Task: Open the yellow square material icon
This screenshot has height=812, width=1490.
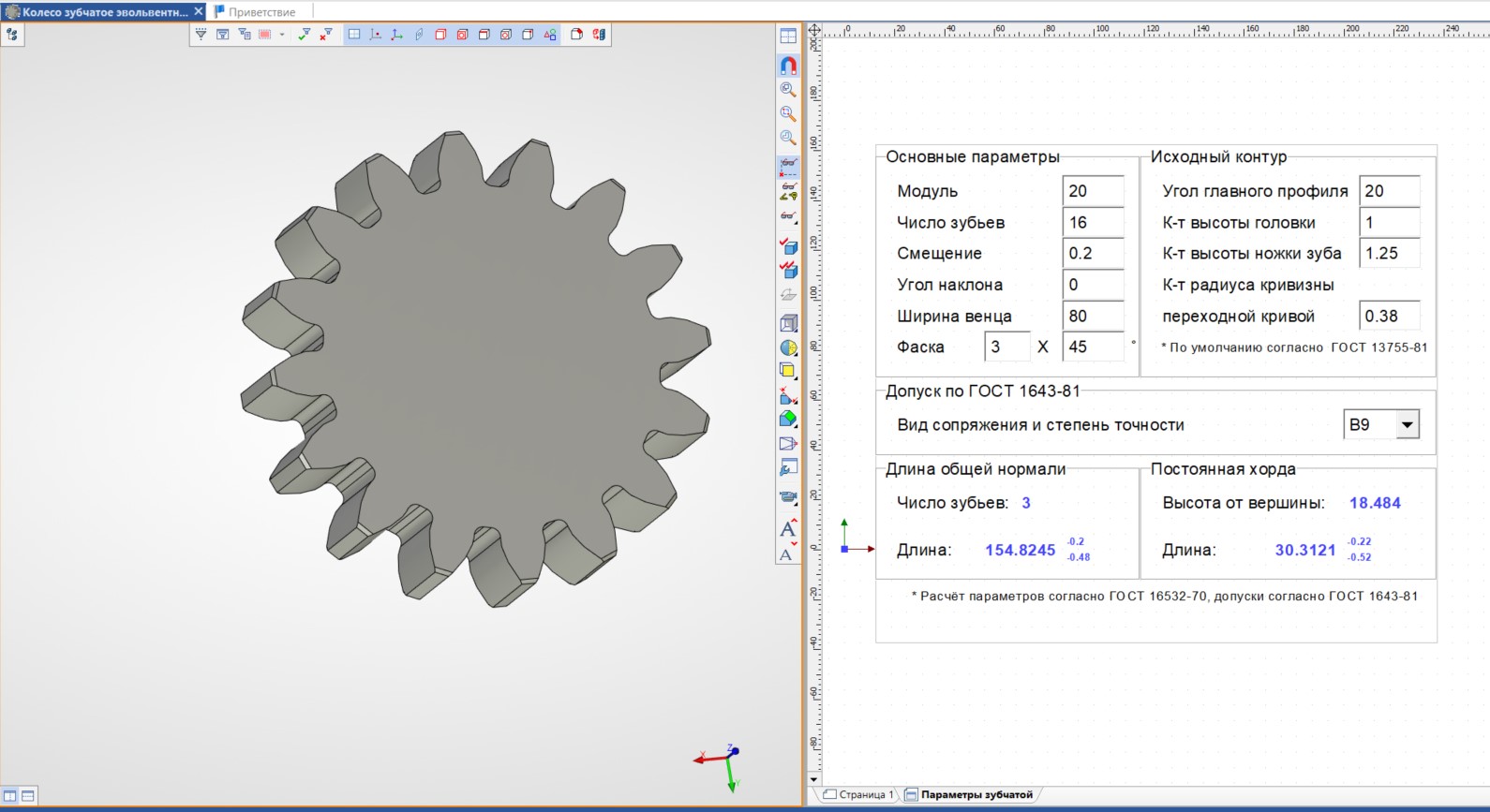Action: [788, 371]
